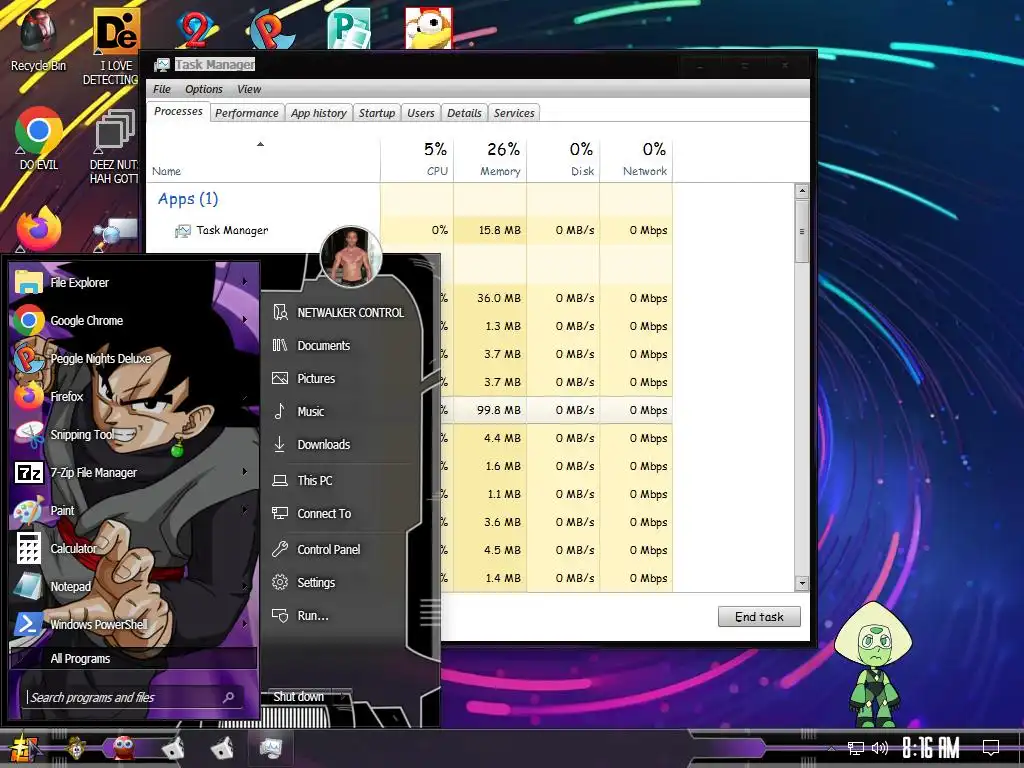Click the Task Manager taskbar button
1024x768 pixels.
[270, 748]
